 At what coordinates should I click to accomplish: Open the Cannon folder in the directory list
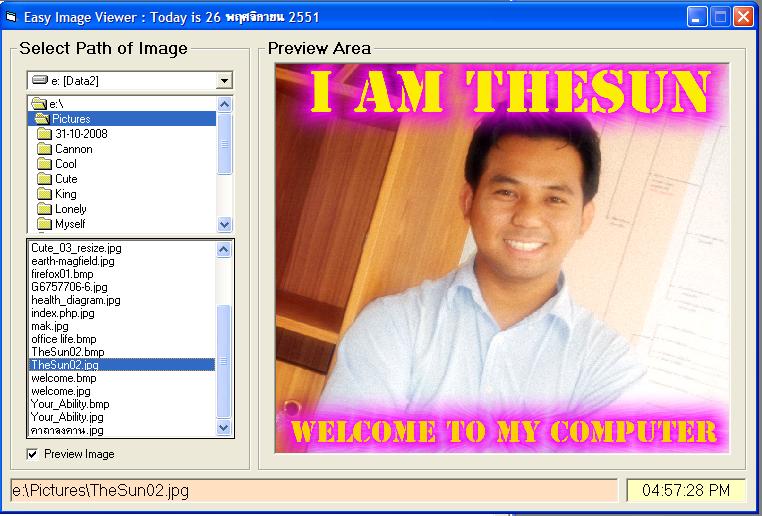tap(74, 149)
